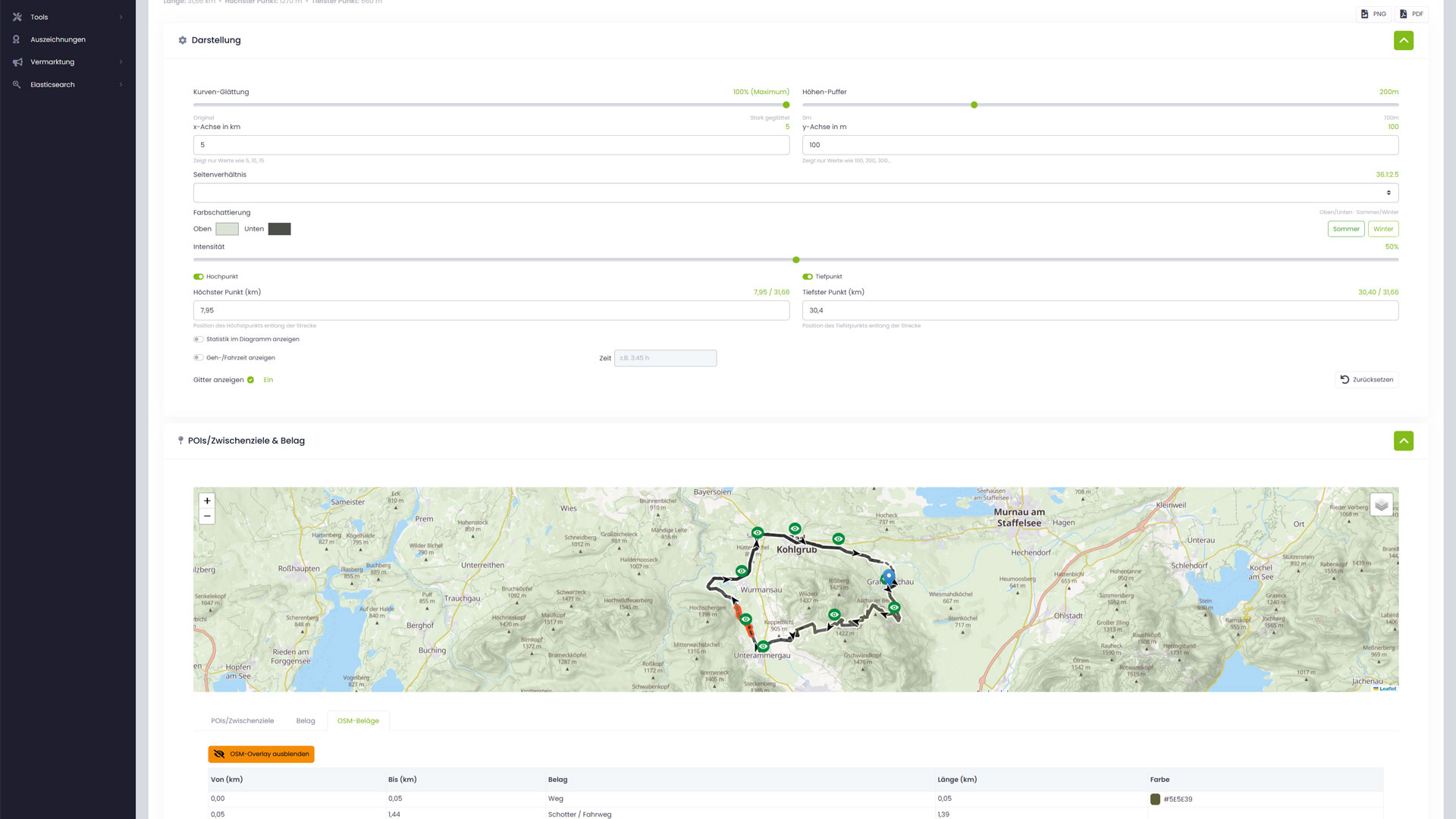The height and width of the screenshot is (819, 1456).
Task: Collapse the POIs/Zwischenziele & Belag section
Action: coord(1403,441)
